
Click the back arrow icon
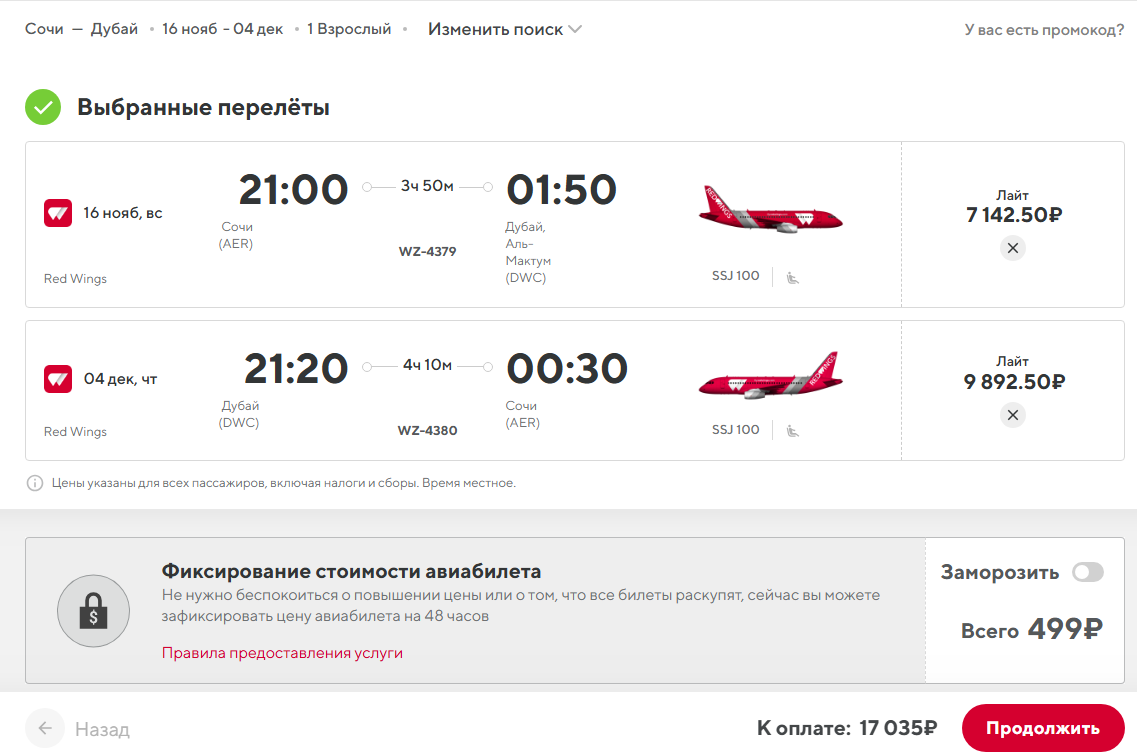tap(45, 728)
